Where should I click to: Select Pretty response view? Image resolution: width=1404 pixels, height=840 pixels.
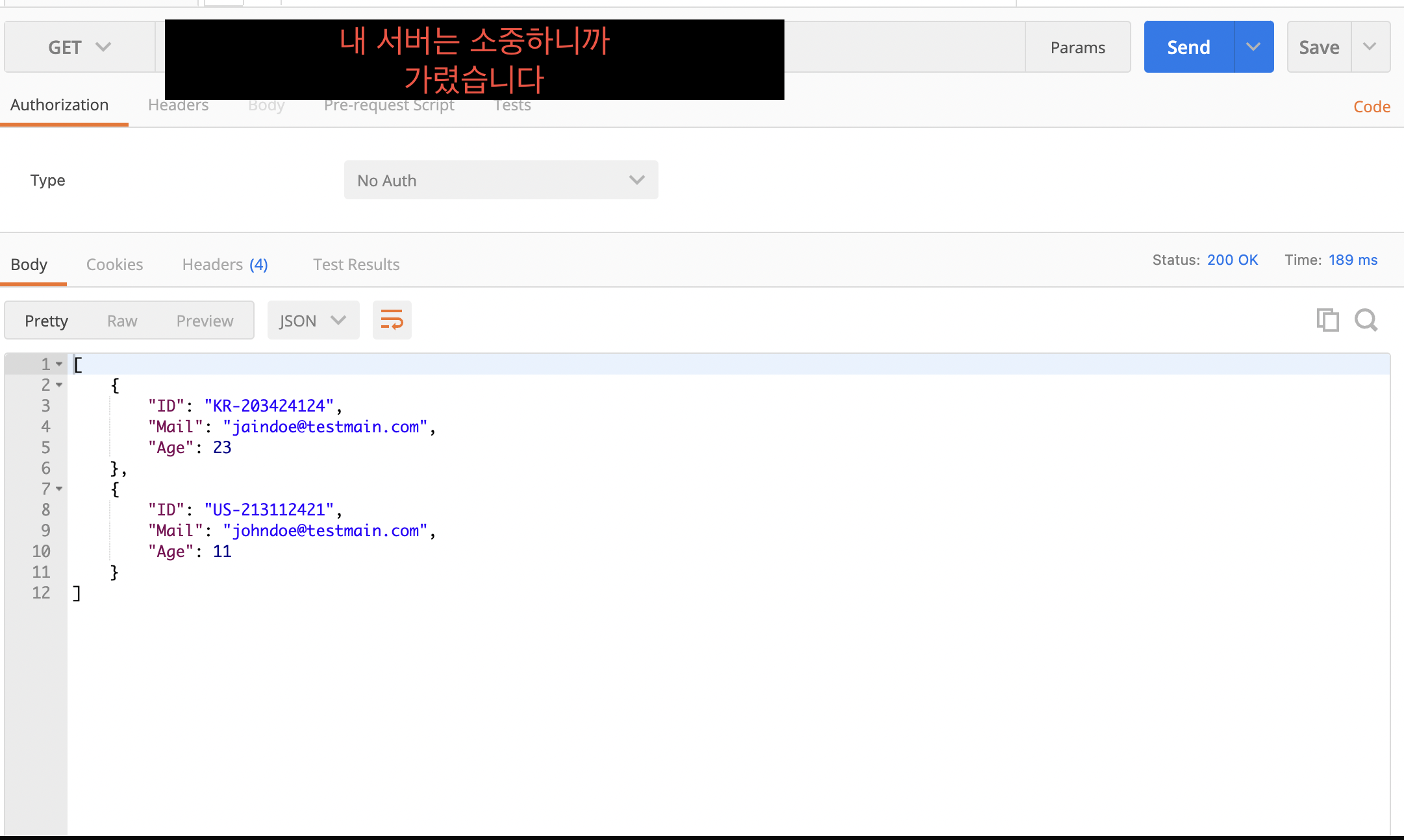point(46,321)
